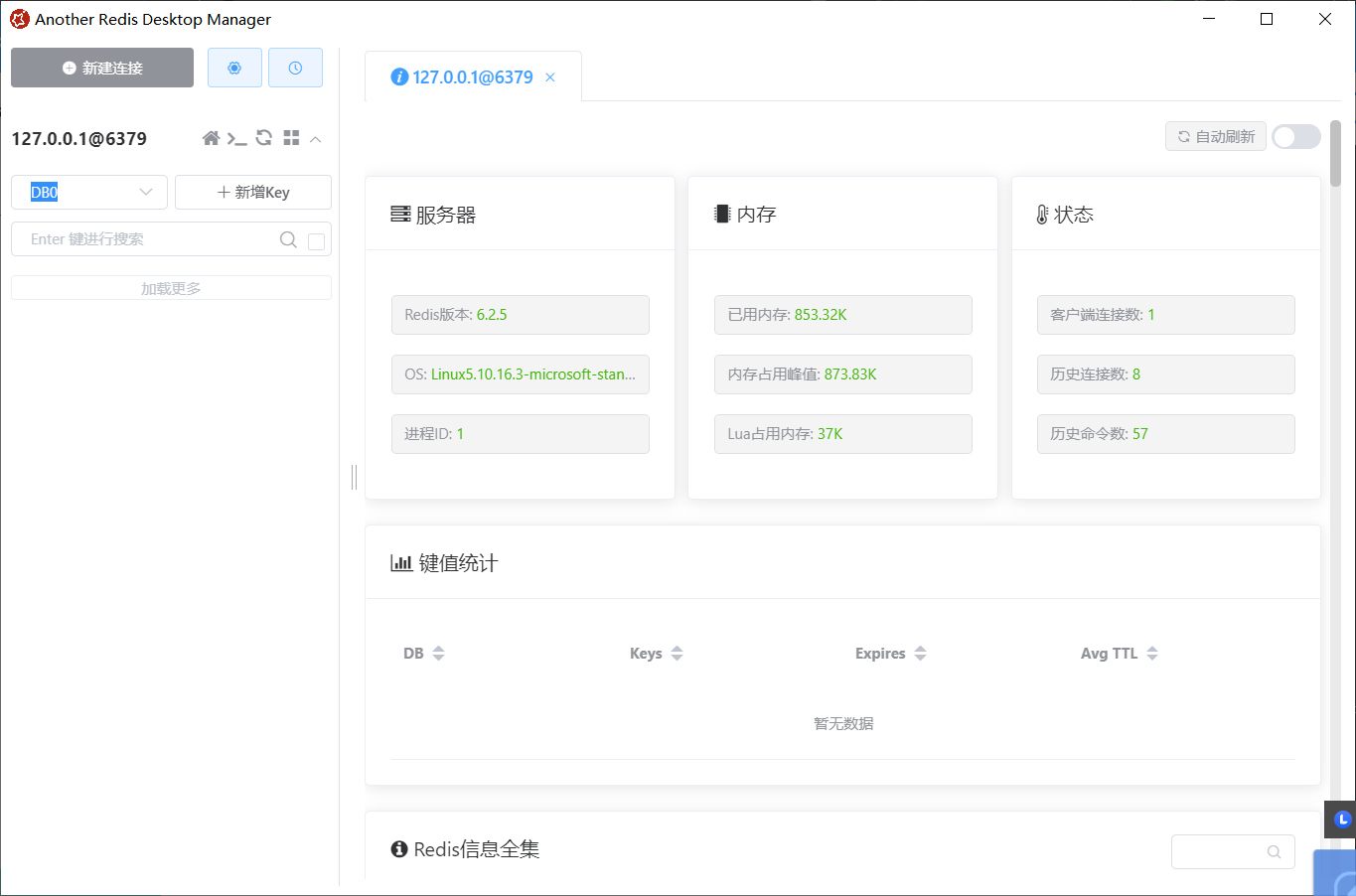1356x896 pixels.
Task: Click the Redis版本: 6.2.5 entry
Action: [x=521, y=315]
